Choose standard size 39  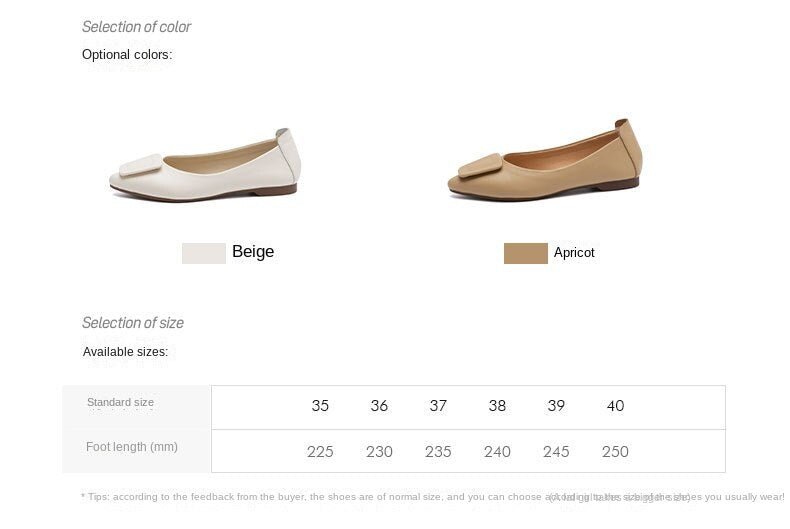[x=556, y=406]
